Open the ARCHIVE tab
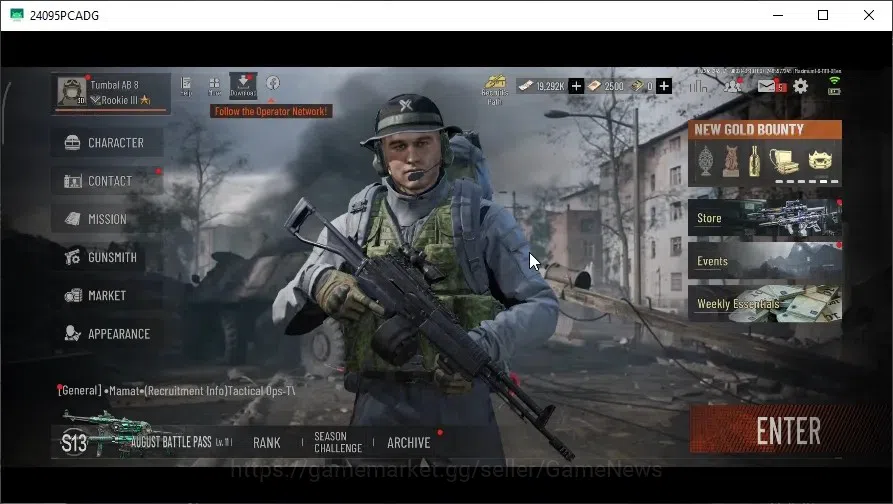893x504 pixels. pos(408,442)
